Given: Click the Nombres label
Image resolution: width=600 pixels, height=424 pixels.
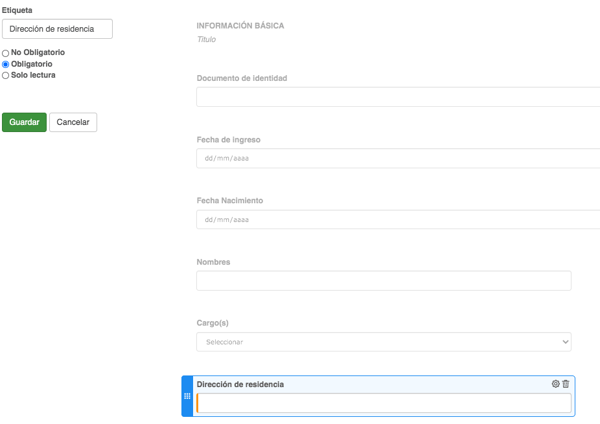Looking at the screenshot, I should [213, 262].
